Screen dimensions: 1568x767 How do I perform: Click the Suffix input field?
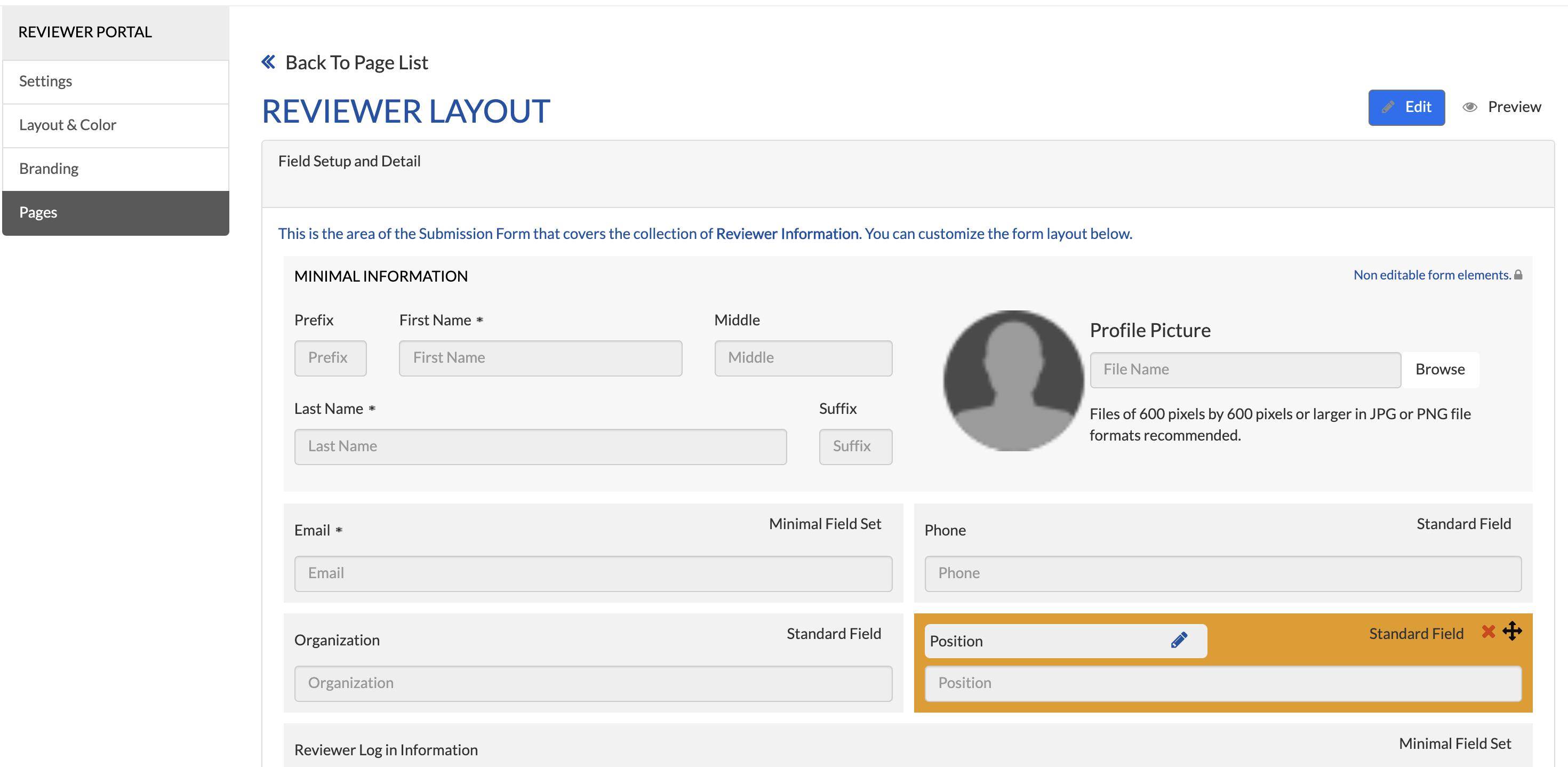856,446
